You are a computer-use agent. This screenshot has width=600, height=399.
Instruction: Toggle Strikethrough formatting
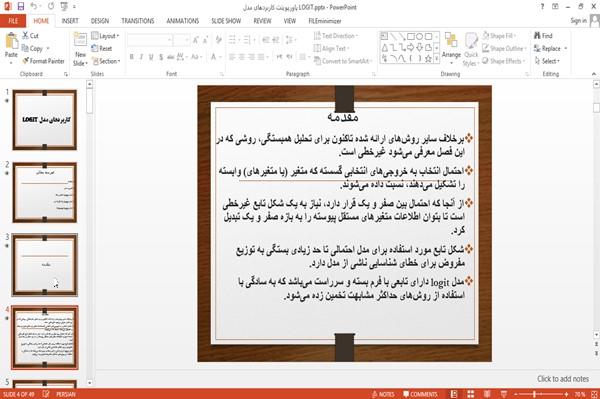(171, 57)
